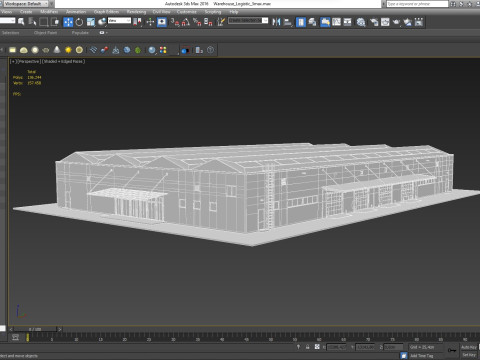
Task: Switch to the Populate ribbon tab
Action: coord(80,33)
